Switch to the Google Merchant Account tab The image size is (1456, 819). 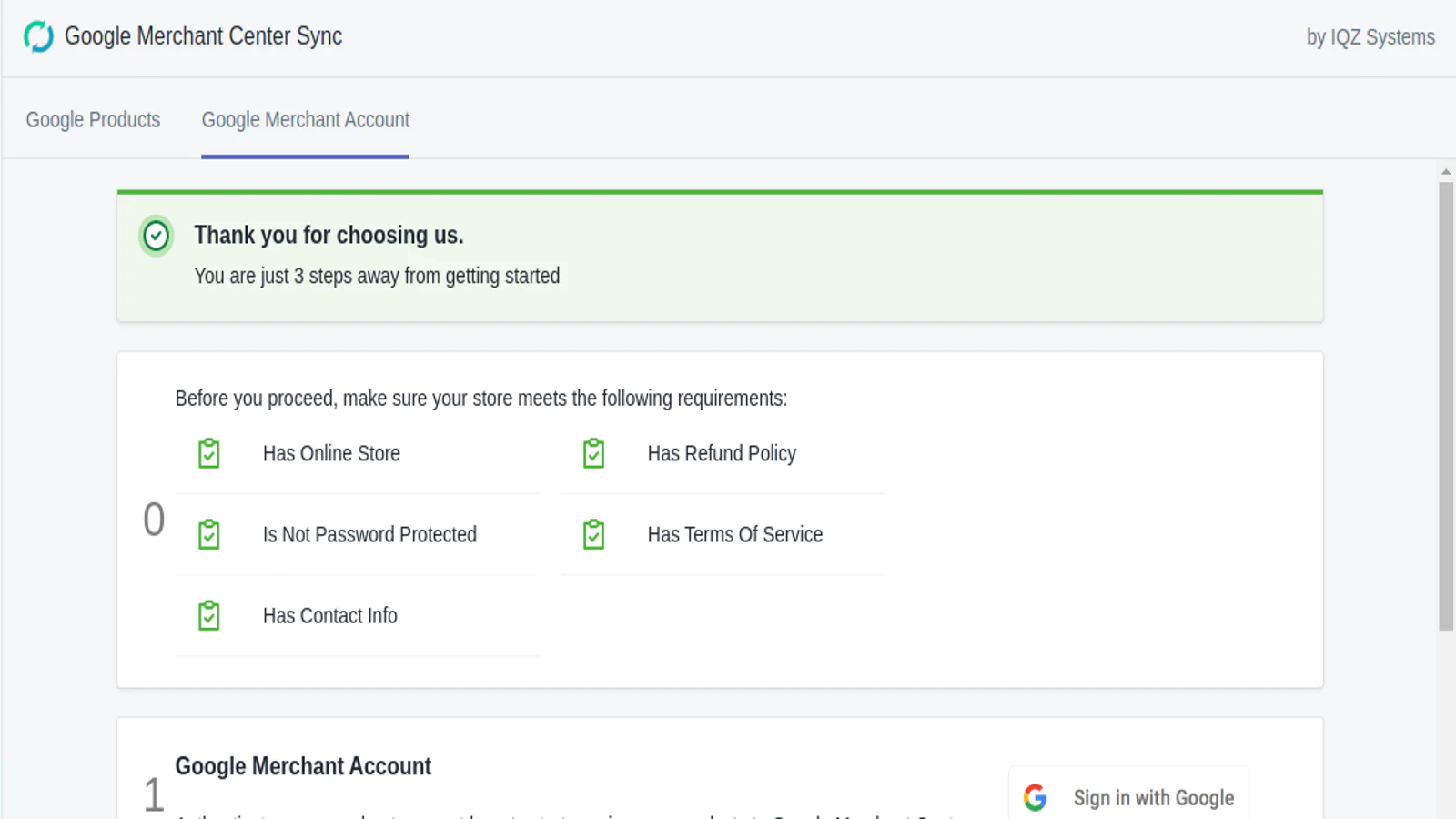[306, 120]
